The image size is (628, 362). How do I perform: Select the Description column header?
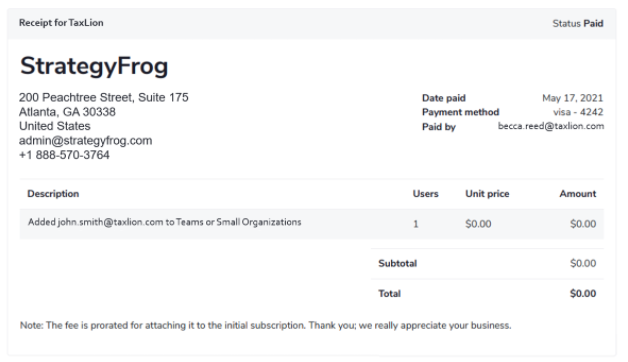pos(53,194)
